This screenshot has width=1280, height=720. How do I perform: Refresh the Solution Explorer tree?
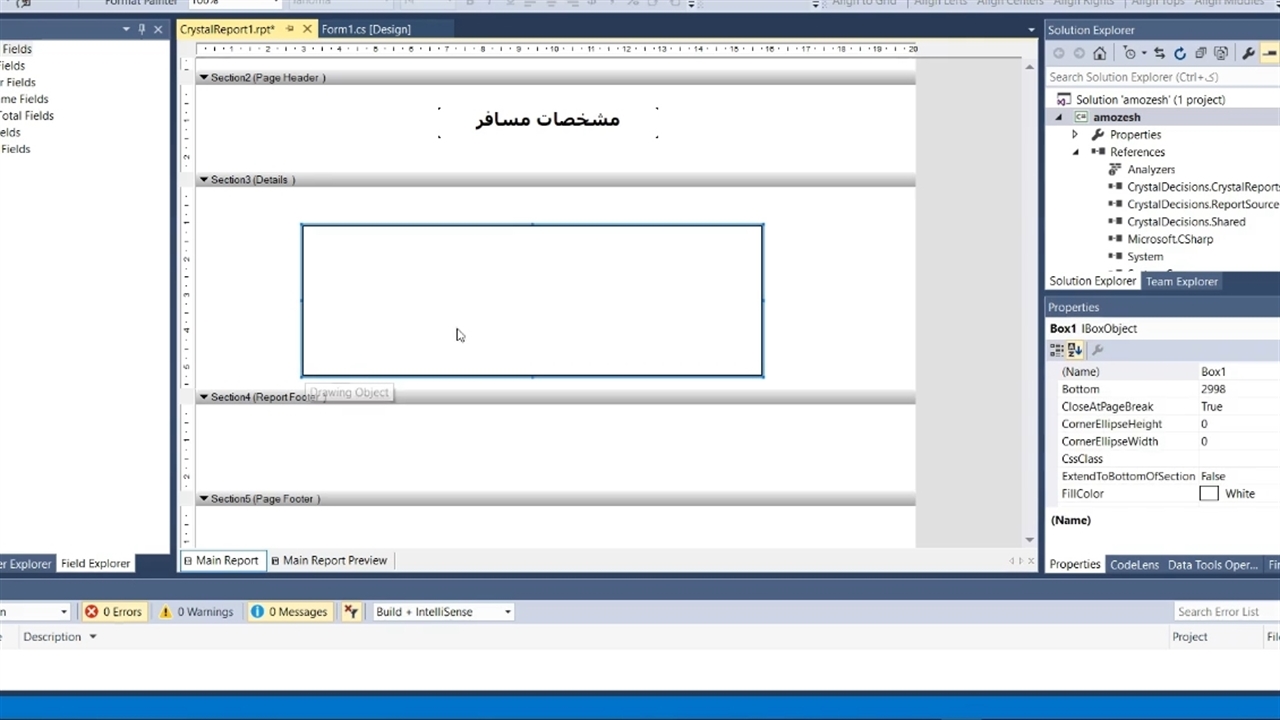click(1180, 54)
